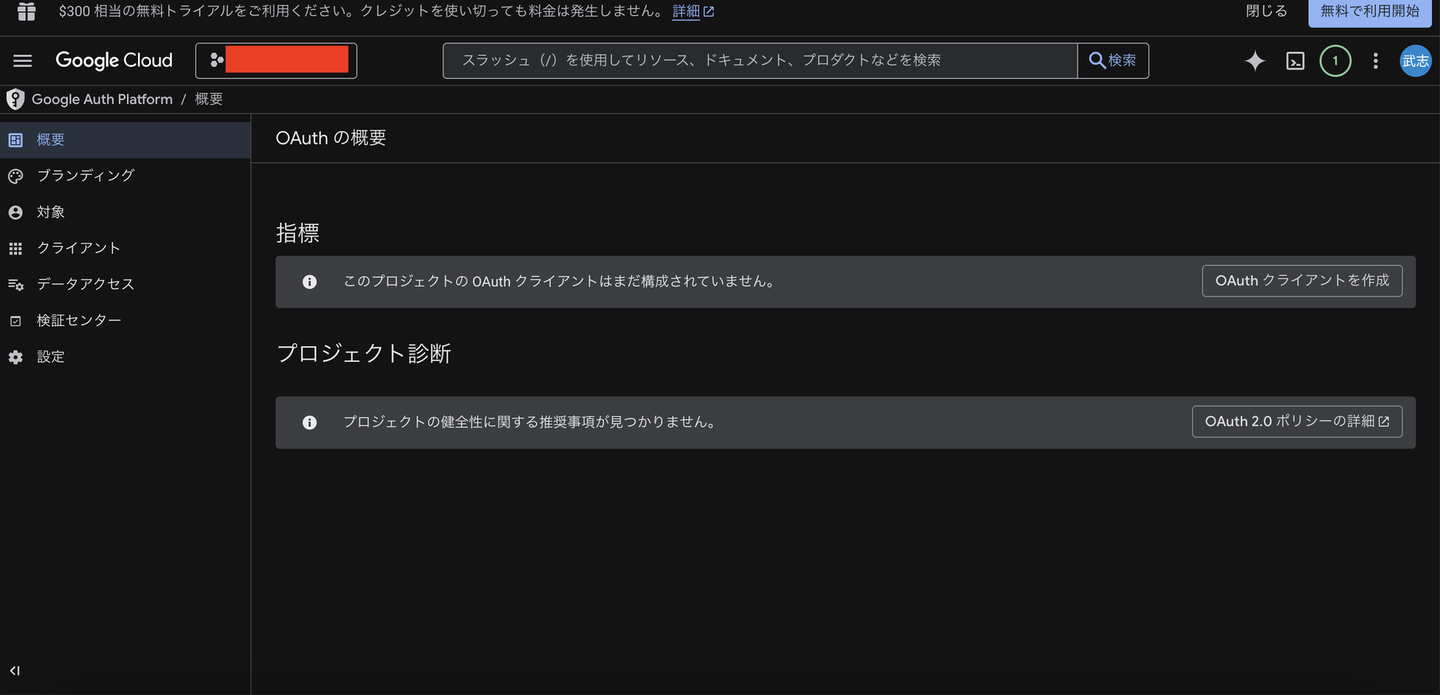The width and height of the screenshot is (1440, 695).
Task: Open ブランディング in the sidebar
Action: [125, 176]
